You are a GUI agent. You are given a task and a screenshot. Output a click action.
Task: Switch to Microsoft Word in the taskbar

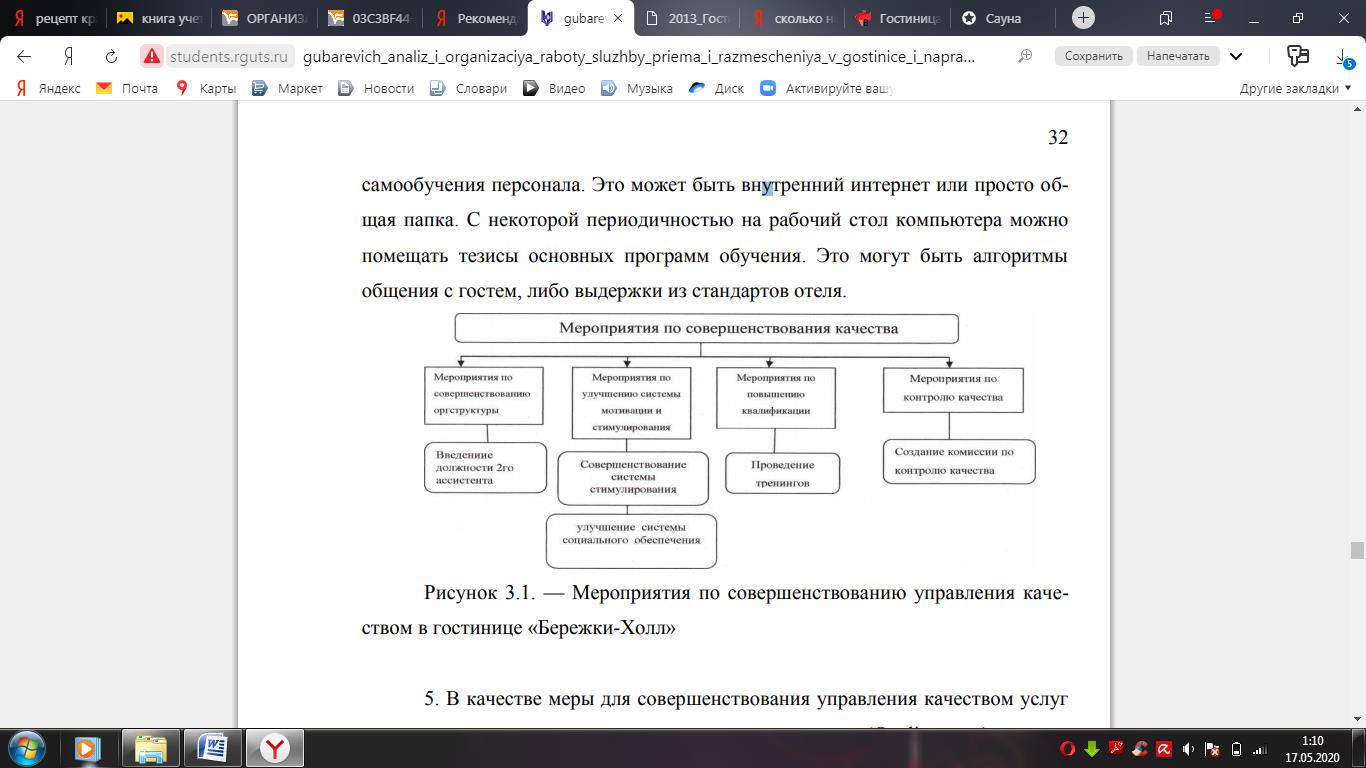(x=213, y=748)
